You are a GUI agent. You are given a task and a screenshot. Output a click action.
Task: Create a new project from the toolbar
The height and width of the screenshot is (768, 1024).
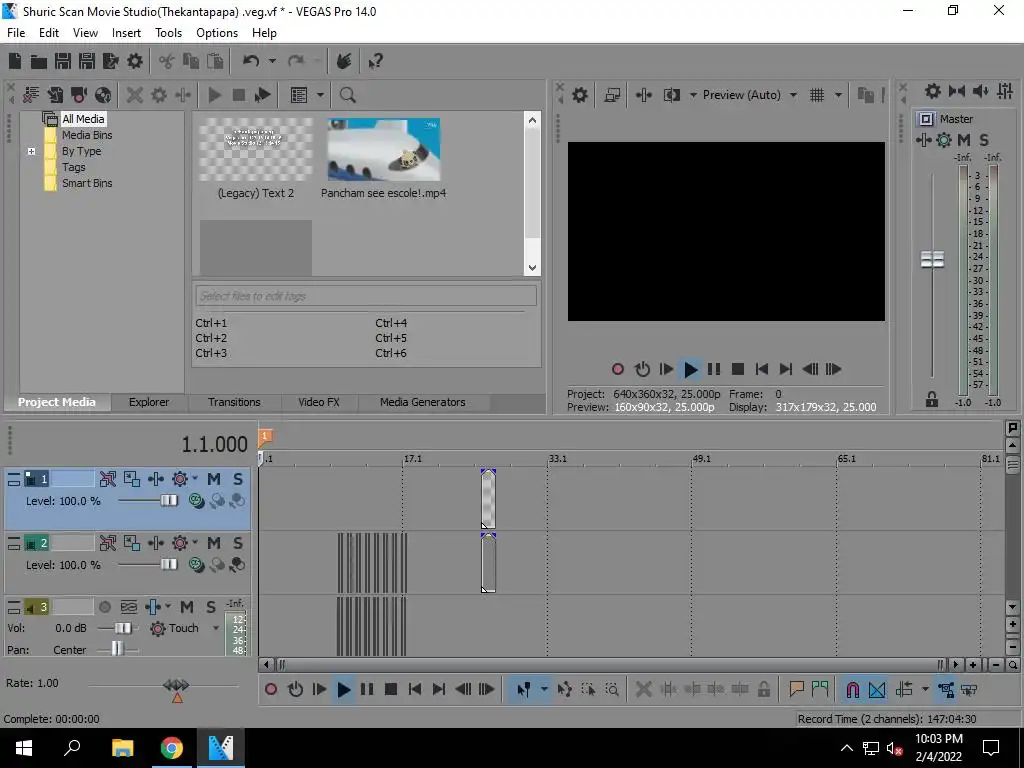pos(14,61)
